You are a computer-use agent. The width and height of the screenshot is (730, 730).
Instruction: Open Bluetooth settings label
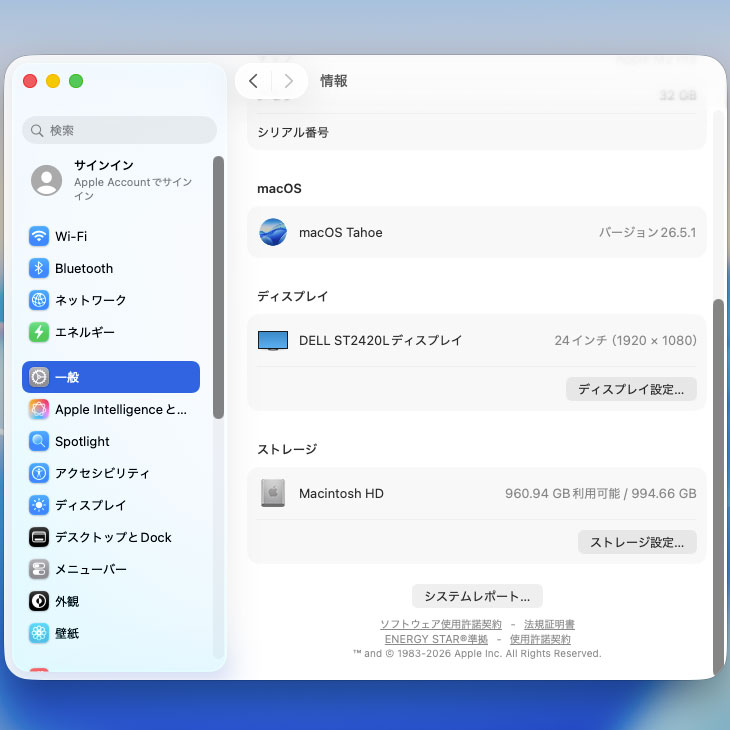coord(84,268)
